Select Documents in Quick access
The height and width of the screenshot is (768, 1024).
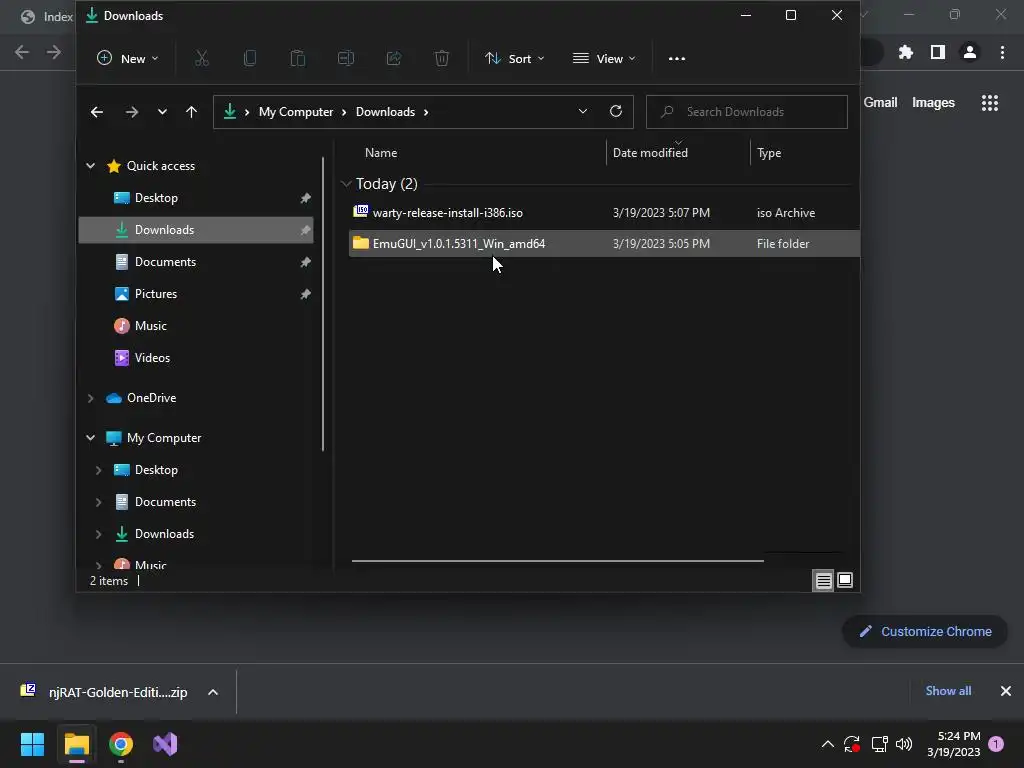click(x=196, y=262)
